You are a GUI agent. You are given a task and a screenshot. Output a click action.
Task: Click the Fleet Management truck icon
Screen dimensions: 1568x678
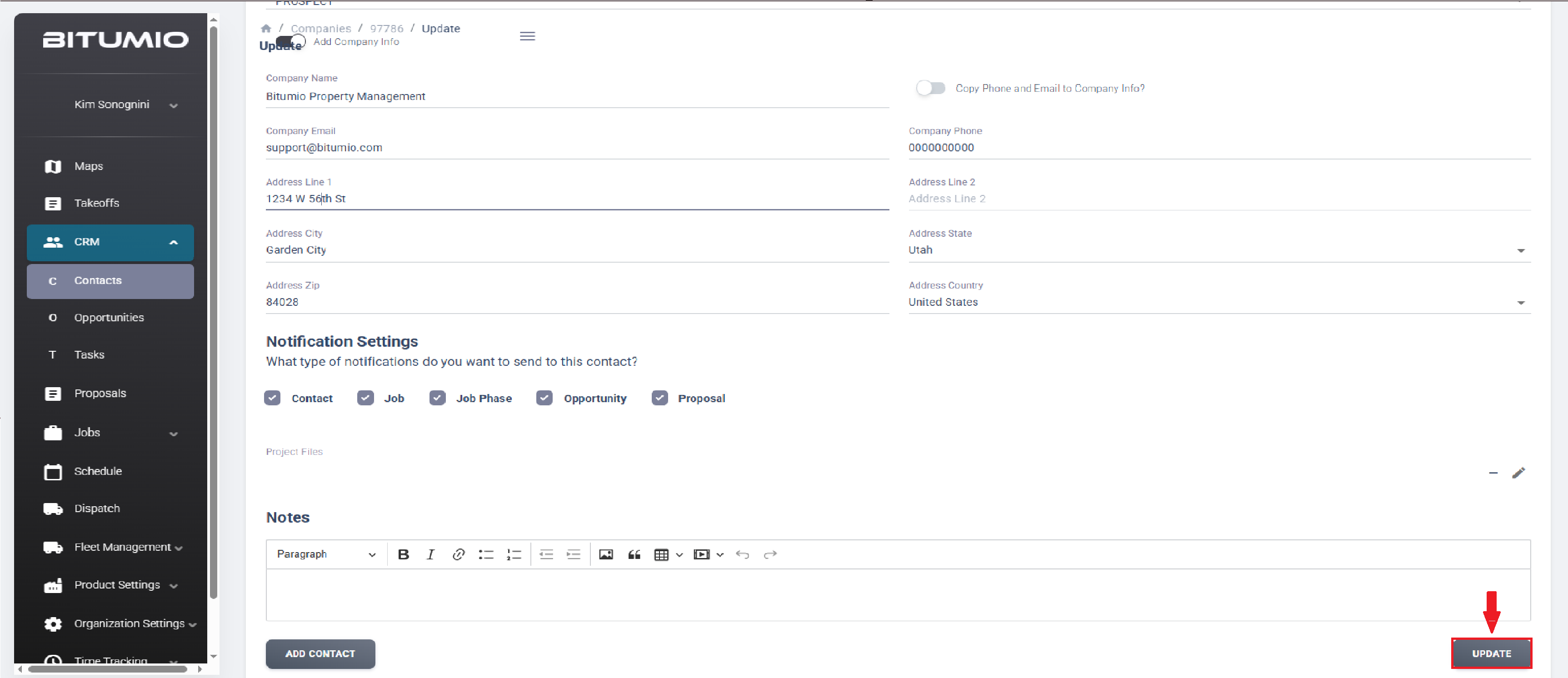pyautogui.click(x=53, y=547)
